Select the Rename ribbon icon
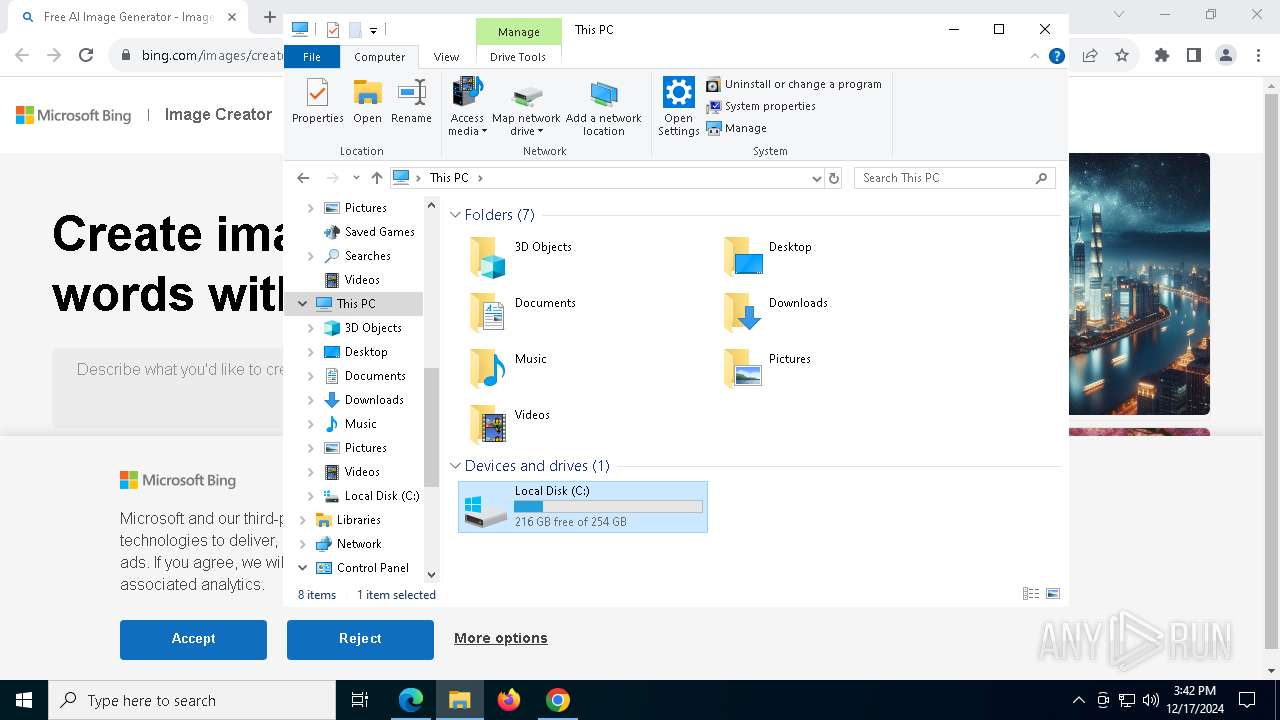The image size is (1280, 720). coord(411,101)
